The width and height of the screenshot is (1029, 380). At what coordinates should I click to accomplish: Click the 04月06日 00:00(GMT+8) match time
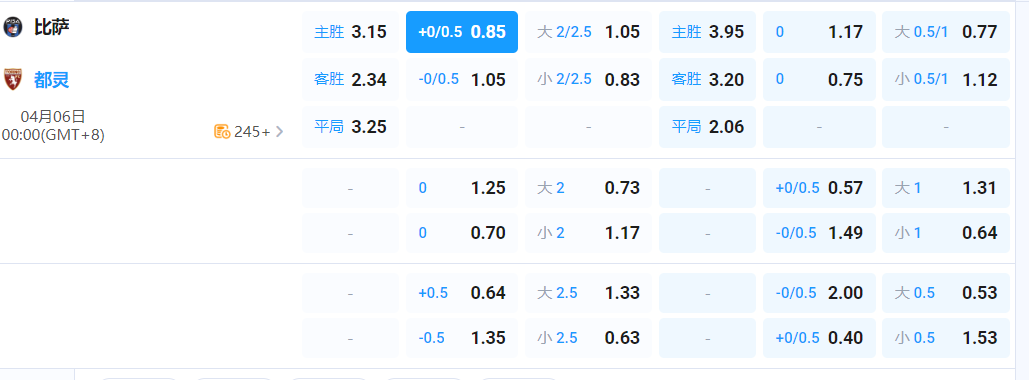click(x=52, y=126)
